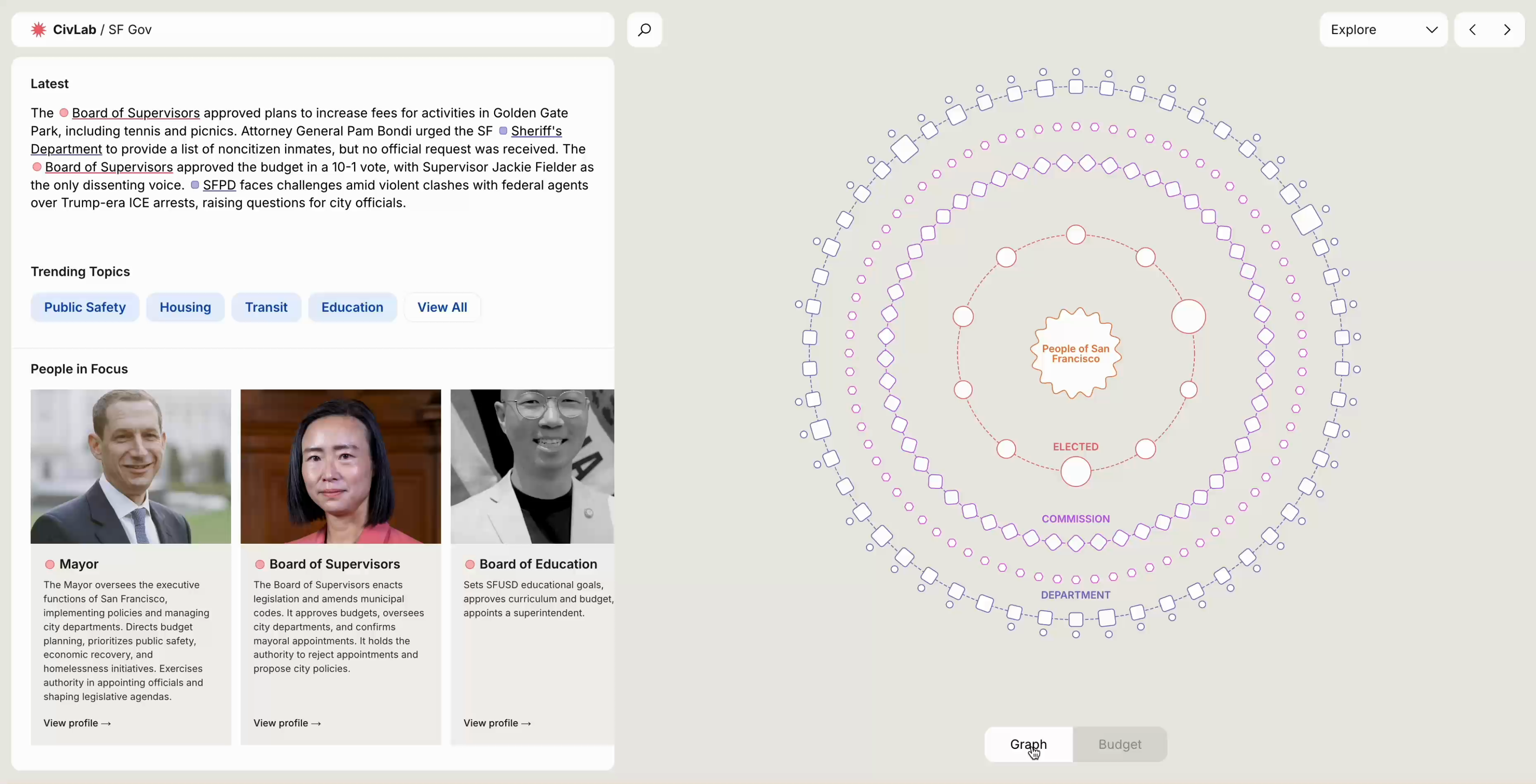Open the Board of Supervisors portrait photo
Image resolution: width=1536 pixels, height=784 pixels.
[340, 467]
